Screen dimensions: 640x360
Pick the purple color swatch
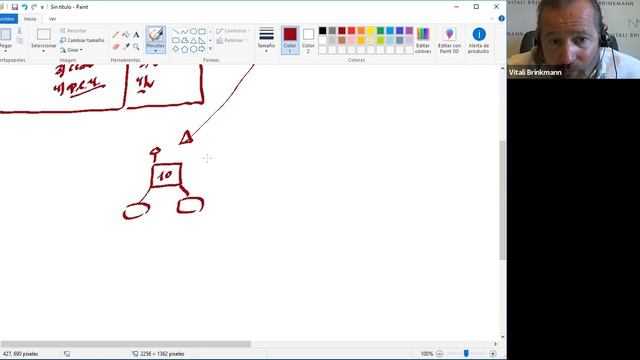coord(409,31)
